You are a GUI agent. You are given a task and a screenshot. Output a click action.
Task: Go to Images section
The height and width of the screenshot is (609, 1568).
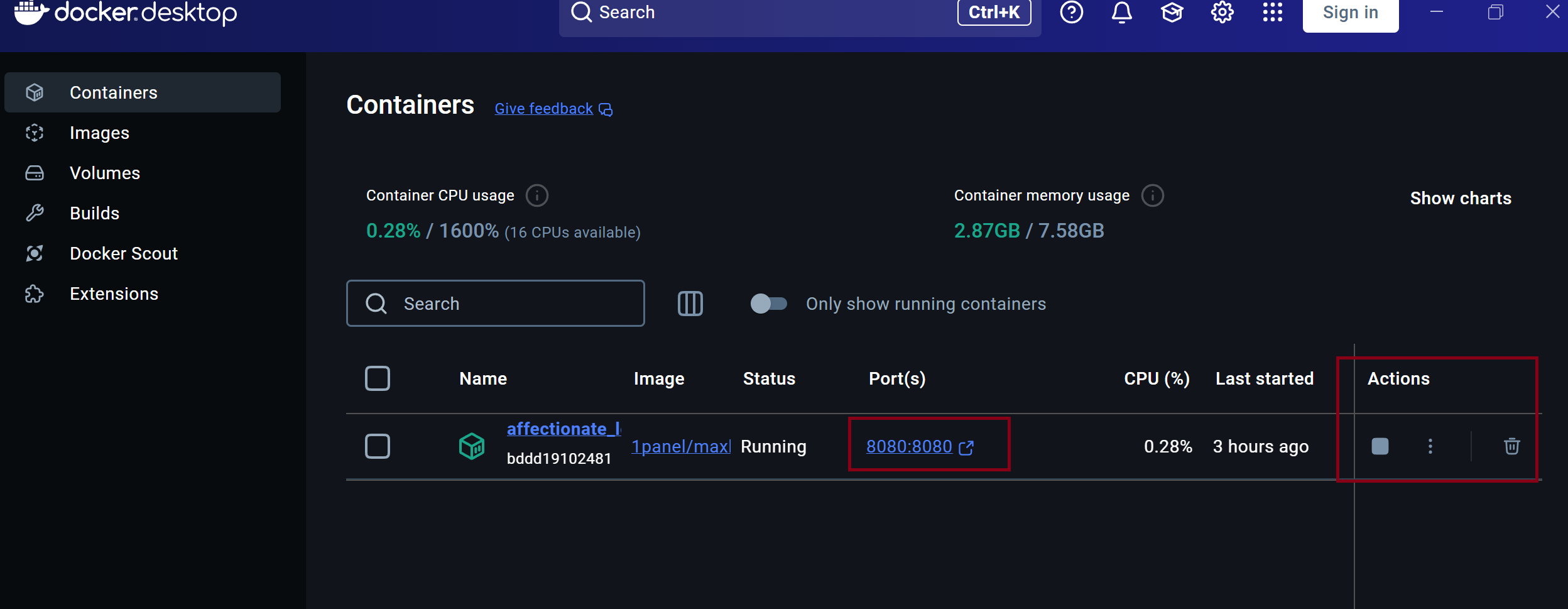tap(143, 133)
